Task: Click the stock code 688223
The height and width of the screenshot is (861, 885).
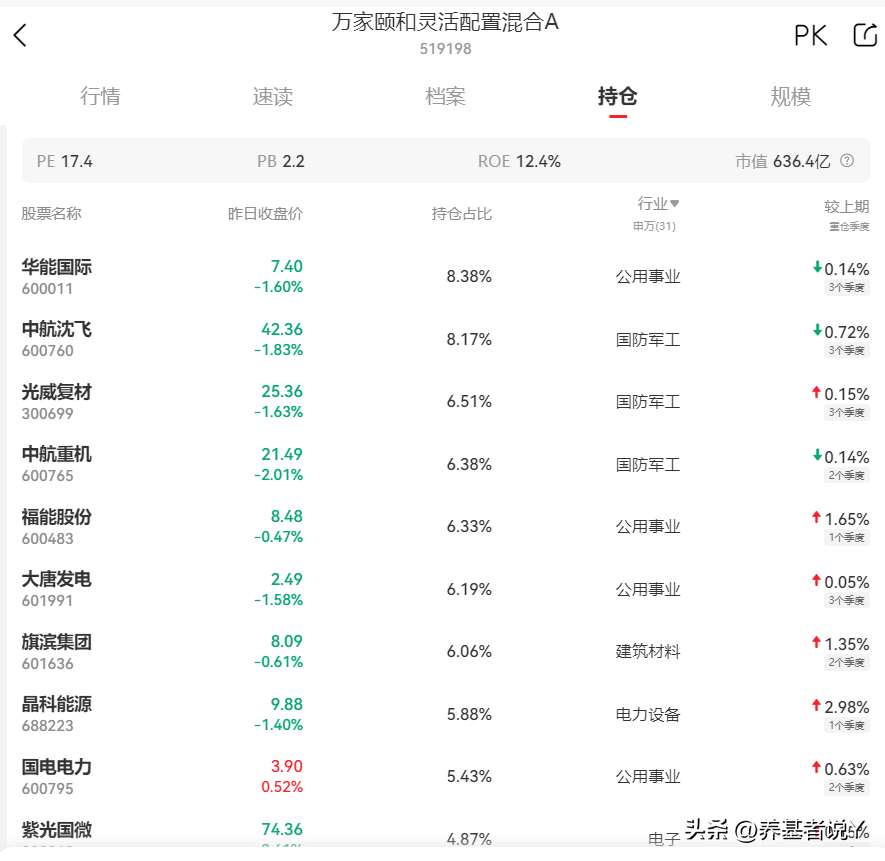Action: (47, 725)
